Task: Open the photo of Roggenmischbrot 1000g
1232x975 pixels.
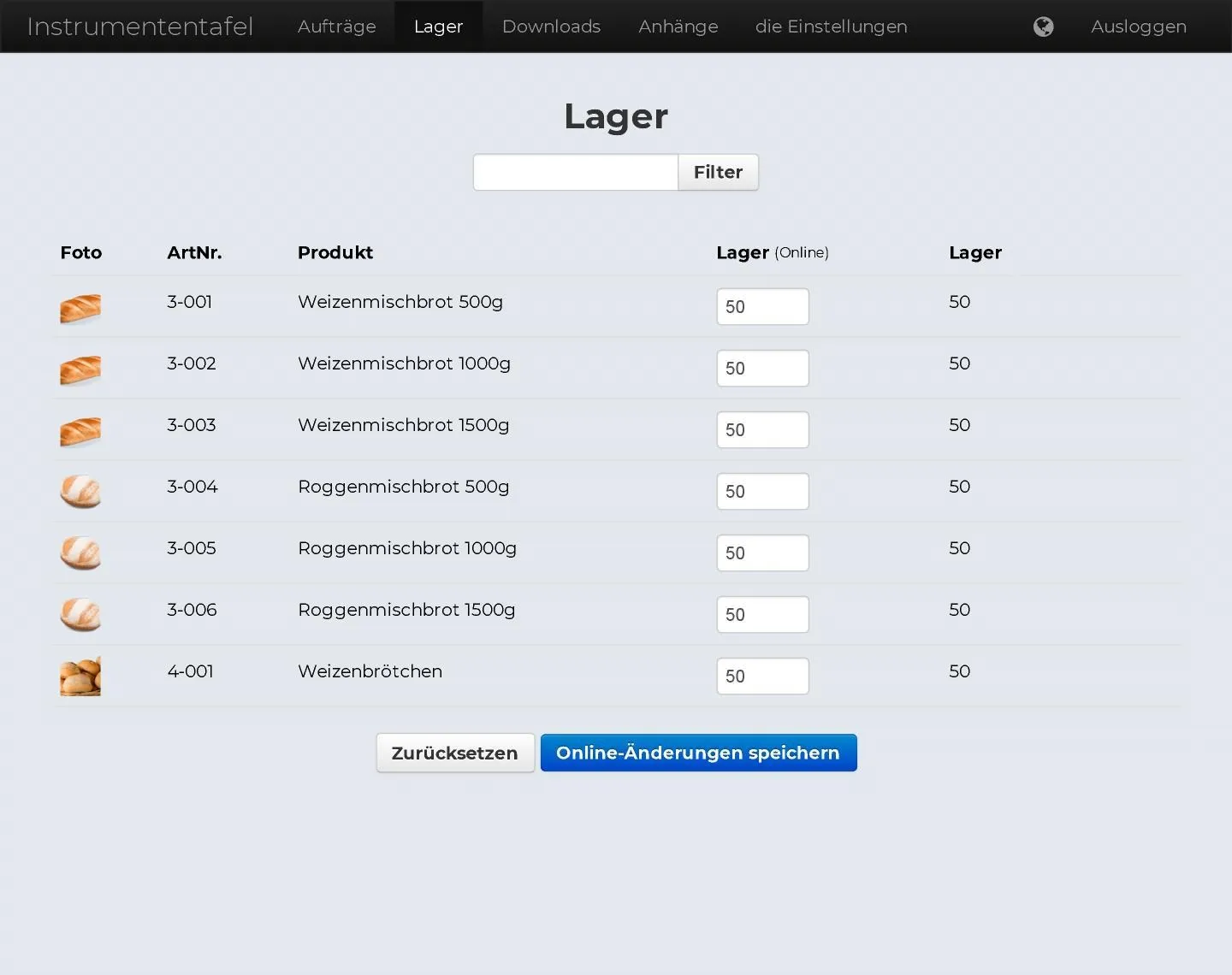Action: [x=80, y=553]
